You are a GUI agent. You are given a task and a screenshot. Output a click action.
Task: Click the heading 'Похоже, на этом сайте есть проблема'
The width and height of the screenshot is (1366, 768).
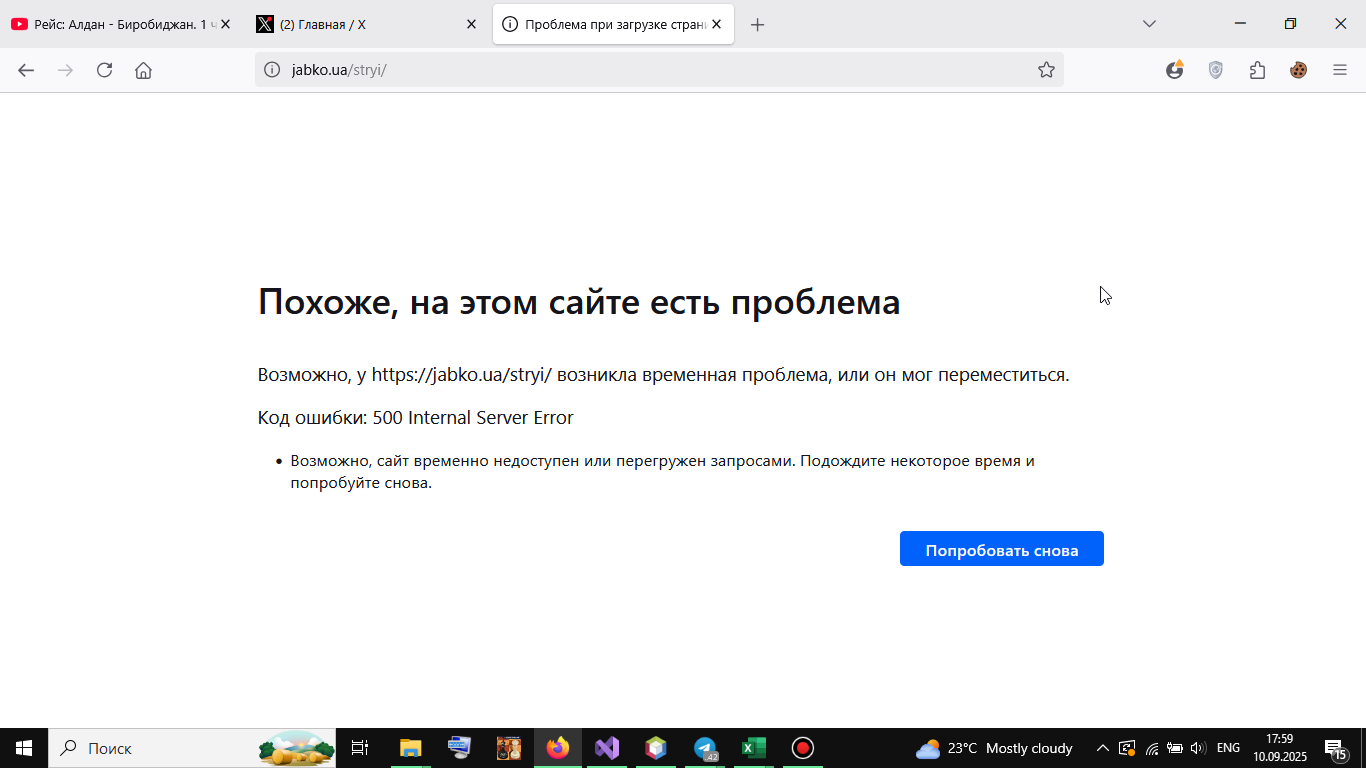click(579, 302)
